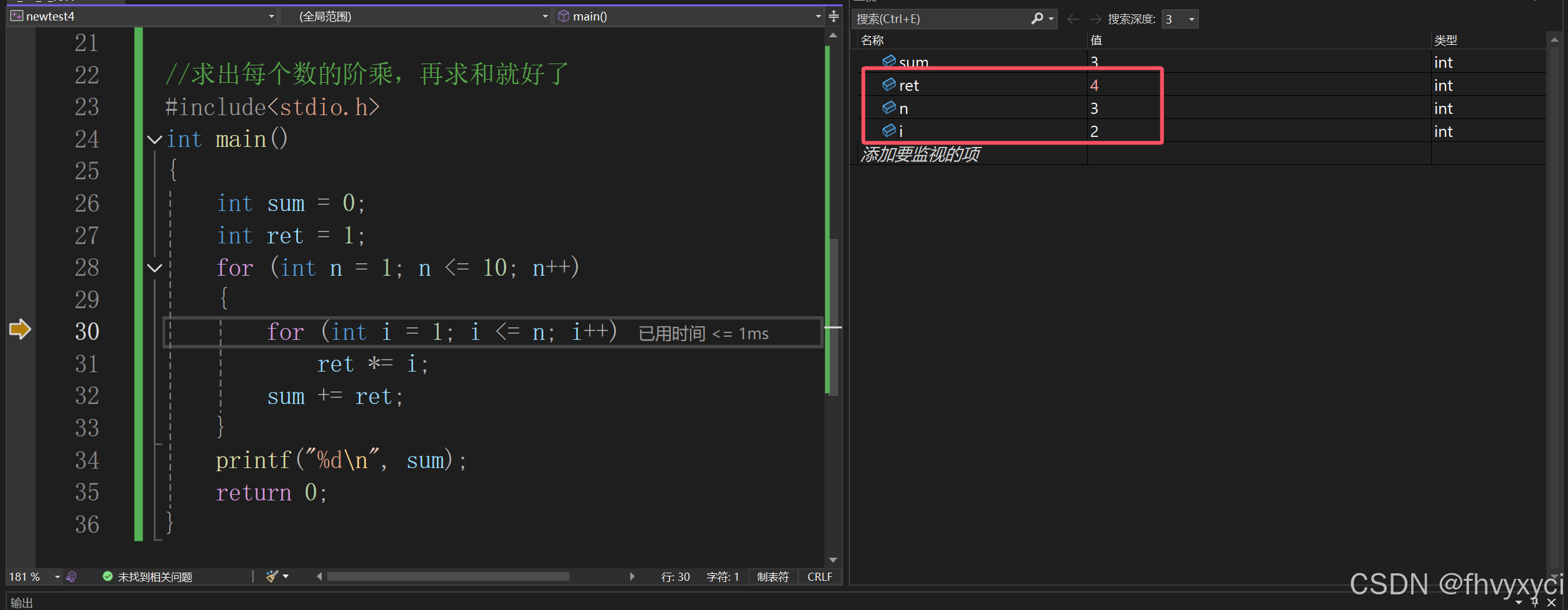Click the 名称 column header
Screen dimensions: 1568x610
click(x=872, y=40)
